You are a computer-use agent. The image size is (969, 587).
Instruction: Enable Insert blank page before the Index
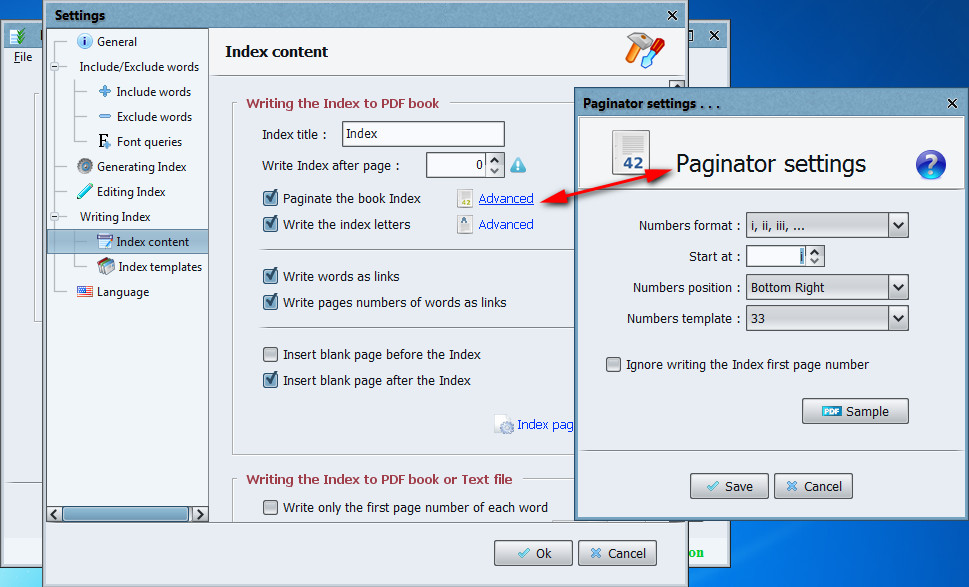[270, 354]
